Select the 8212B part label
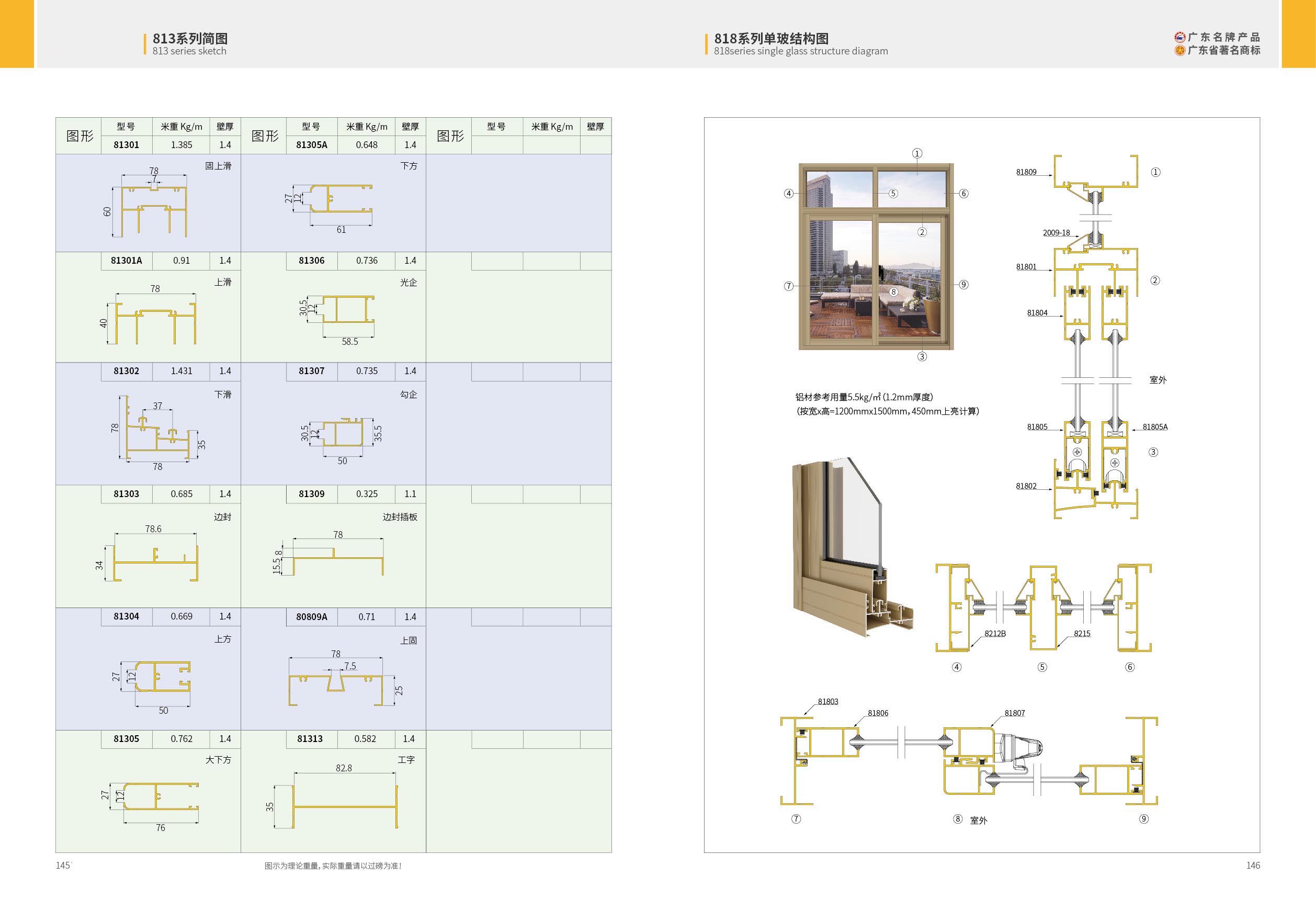The width and height of the screenshot is (1316, 899). point(995,633)
